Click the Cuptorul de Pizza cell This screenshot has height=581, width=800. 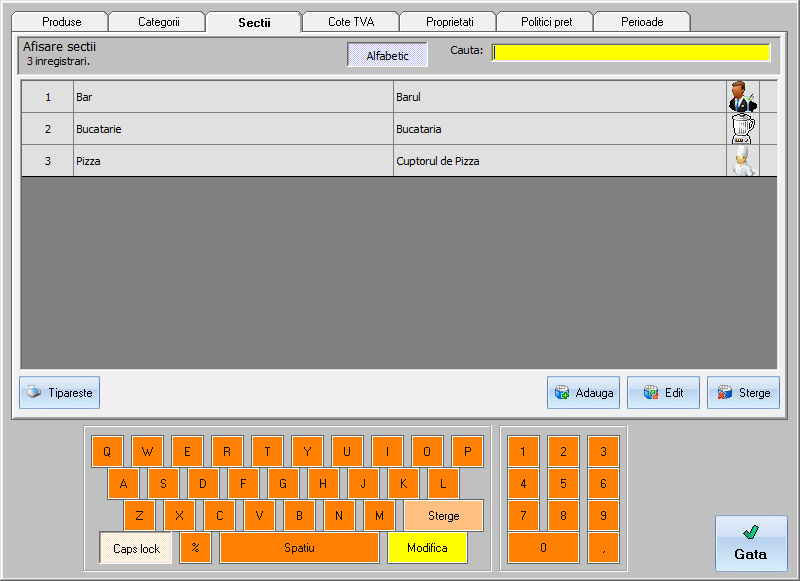[x=560, y=161]
